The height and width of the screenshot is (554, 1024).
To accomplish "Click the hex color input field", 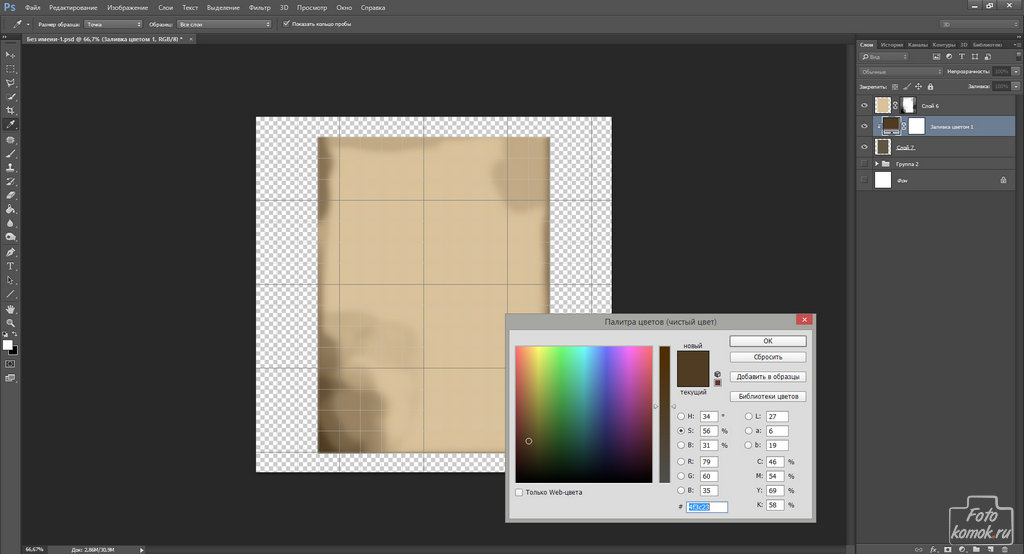I will pos(705,507).
